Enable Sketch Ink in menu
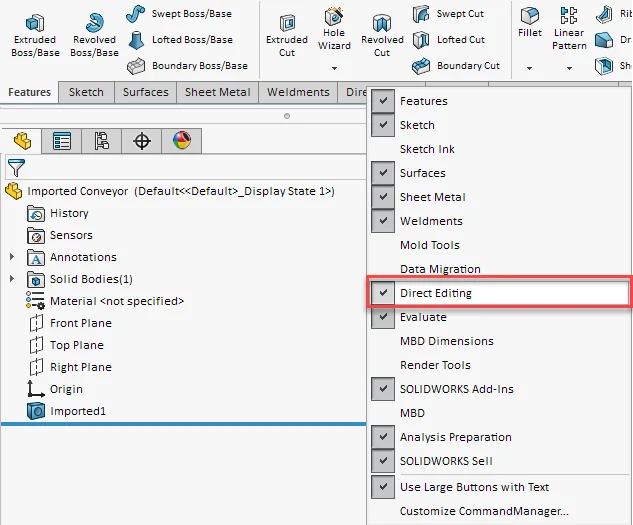The width and height of the screenshot is (633, 525). click(x=499, y=149)
